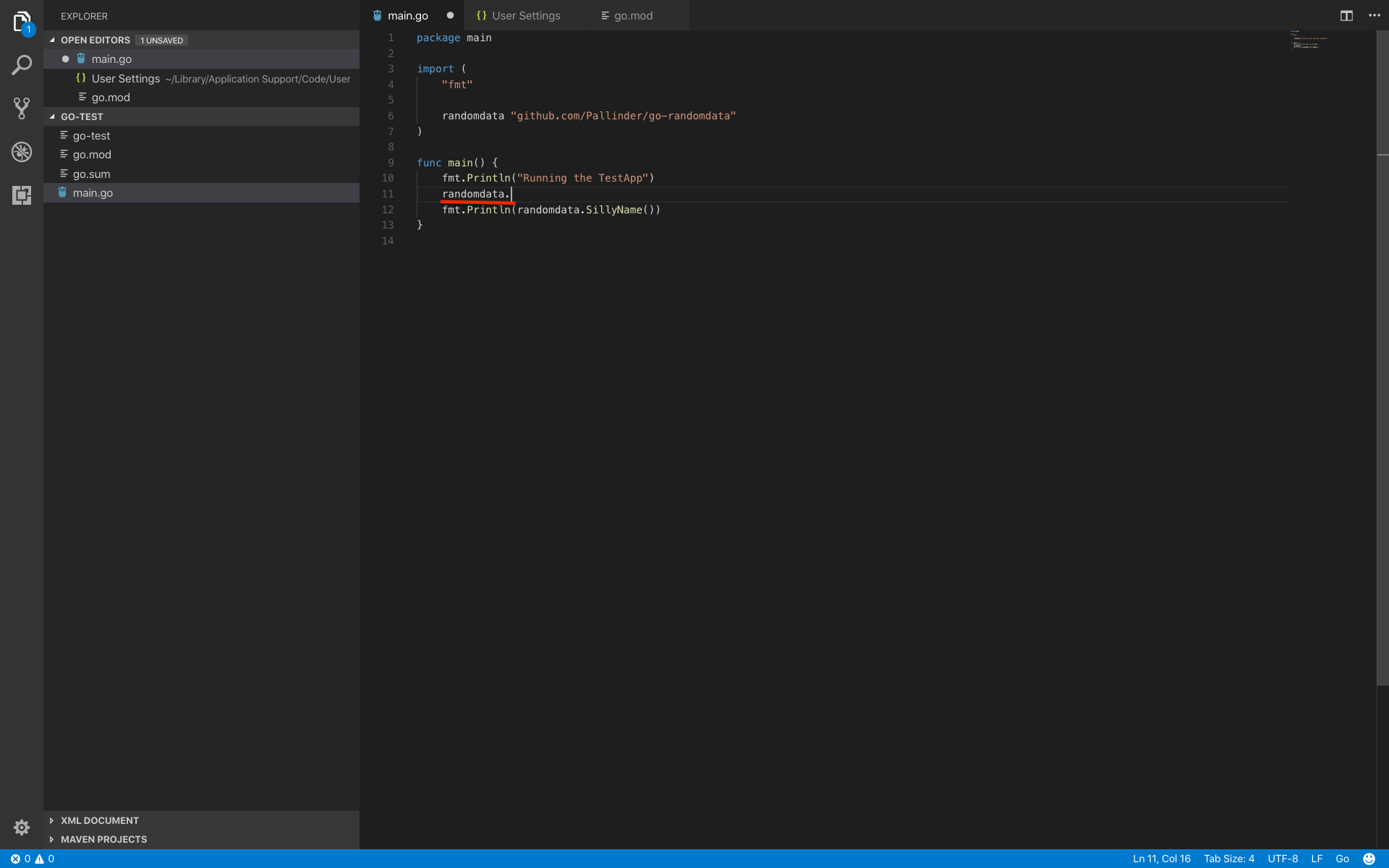Open the Search view in the activity bar
The height and width of the screenshot is (868, 1389).
(x=22, y=65)
